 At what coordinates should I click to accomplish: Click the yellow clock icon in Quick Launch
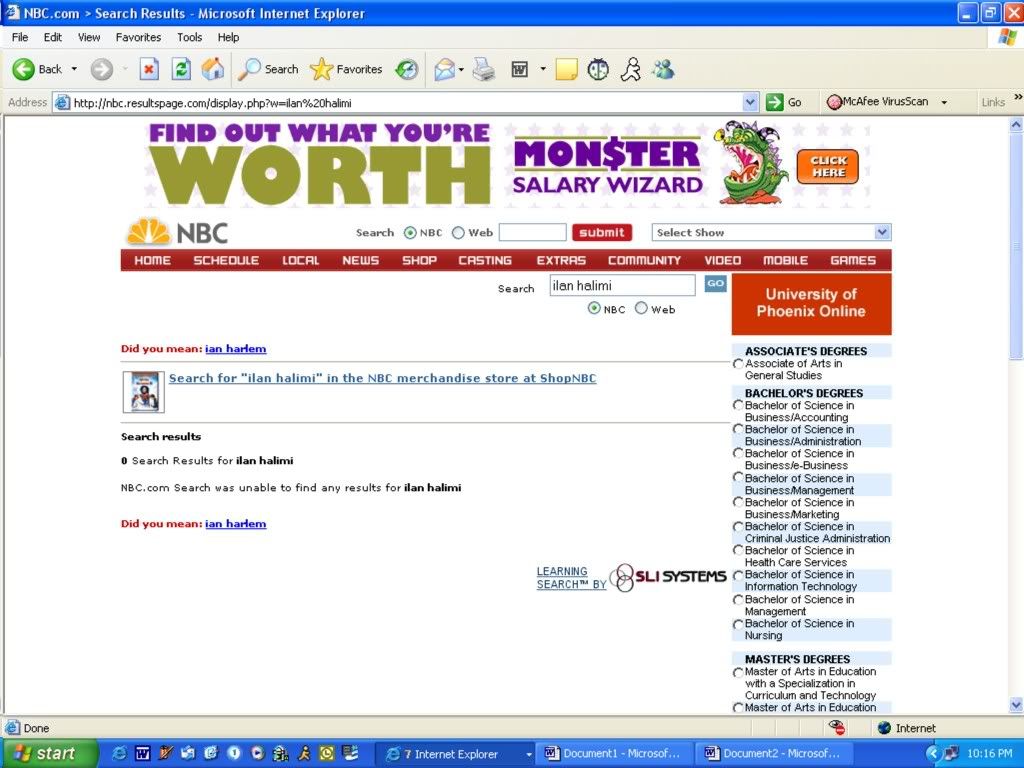tap(327, 754)
